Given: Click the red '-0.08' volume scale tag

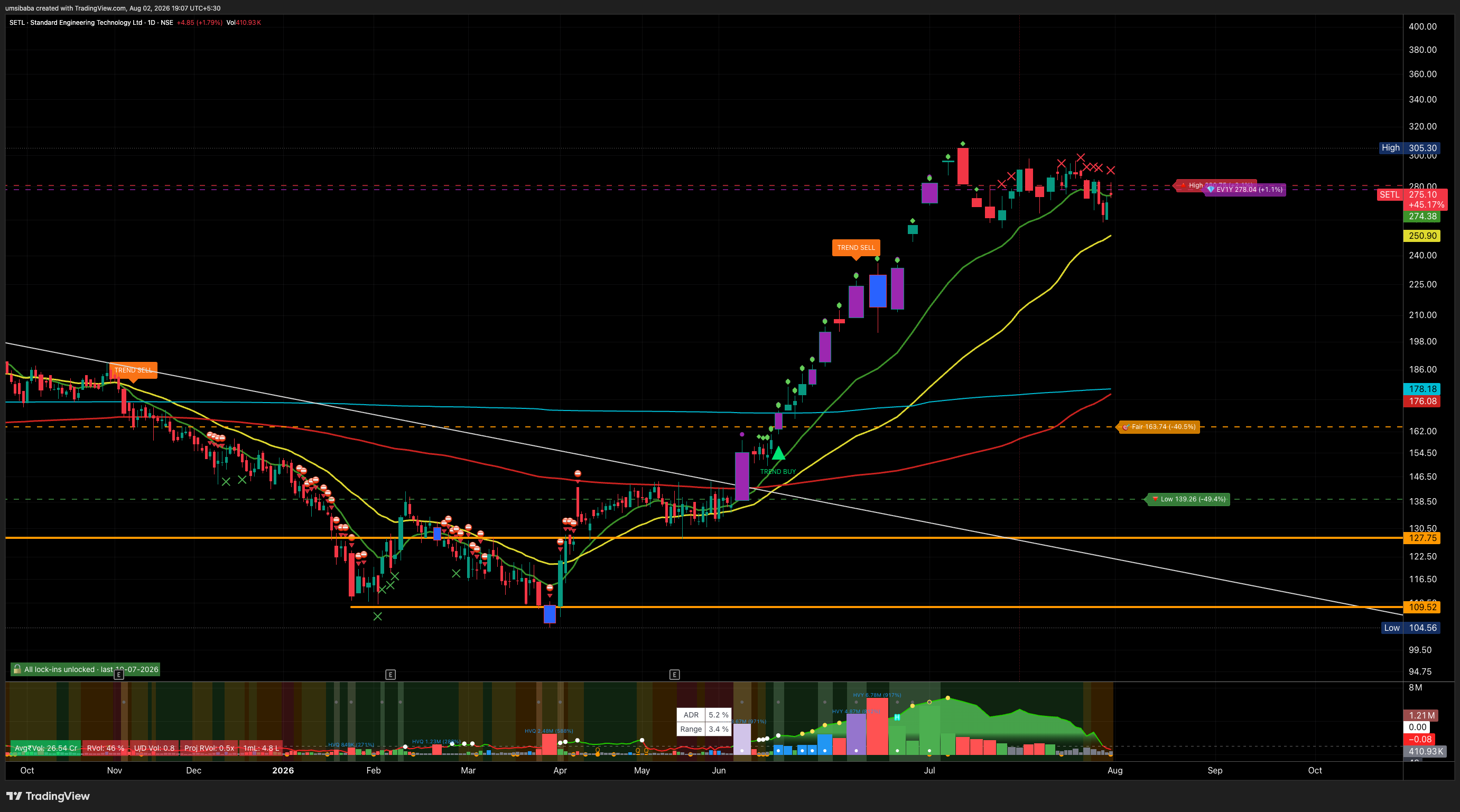Looking at the screenshot, I should [1419, 740].
